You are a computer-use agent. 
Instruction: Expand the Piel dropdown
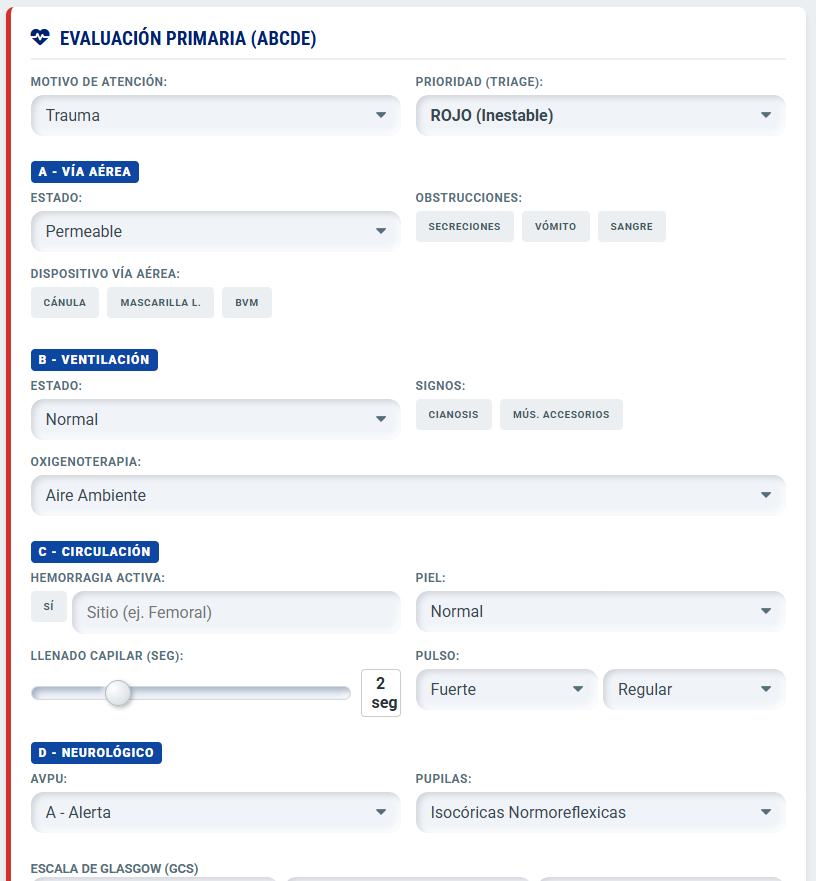[x=600, y=611]
